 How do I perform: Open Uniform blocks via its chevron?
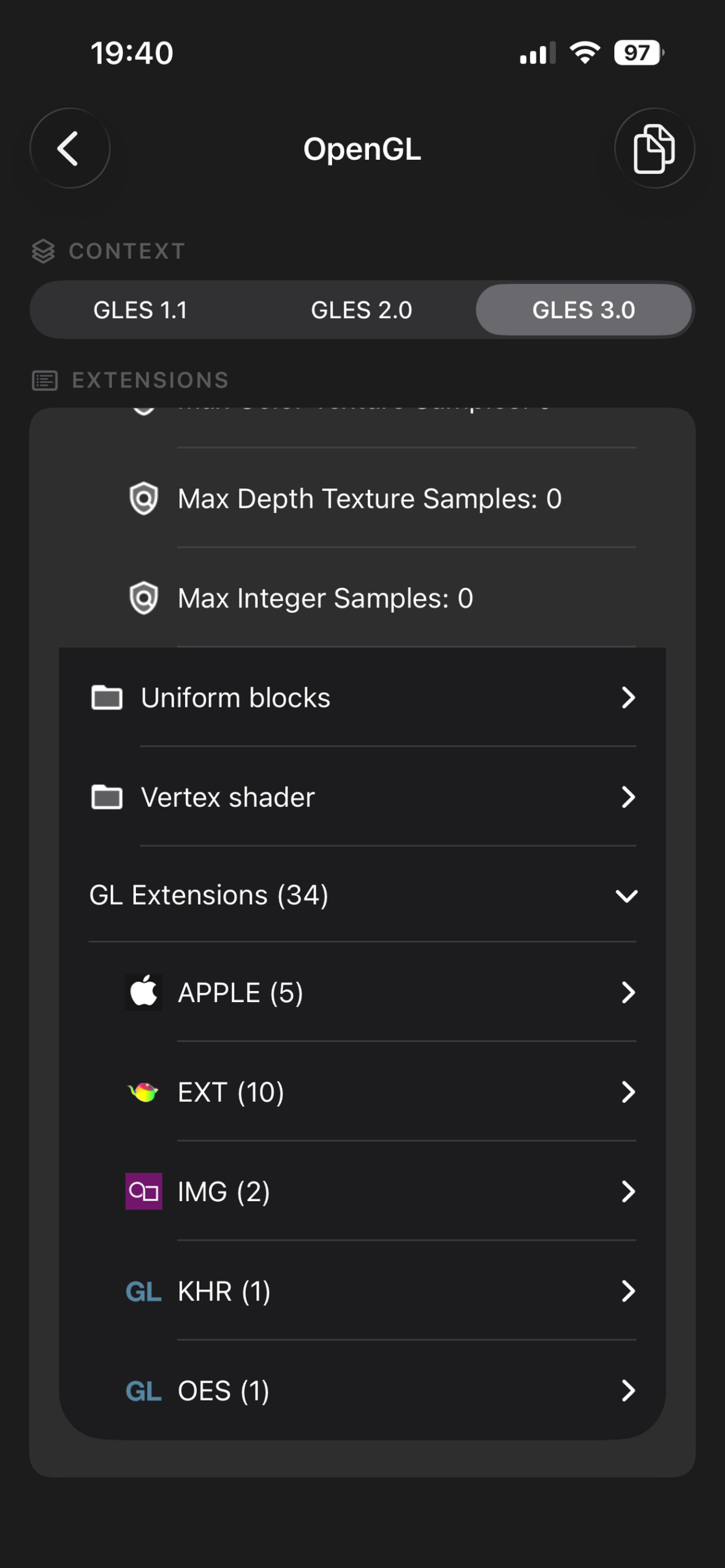(x=628, y=697)
